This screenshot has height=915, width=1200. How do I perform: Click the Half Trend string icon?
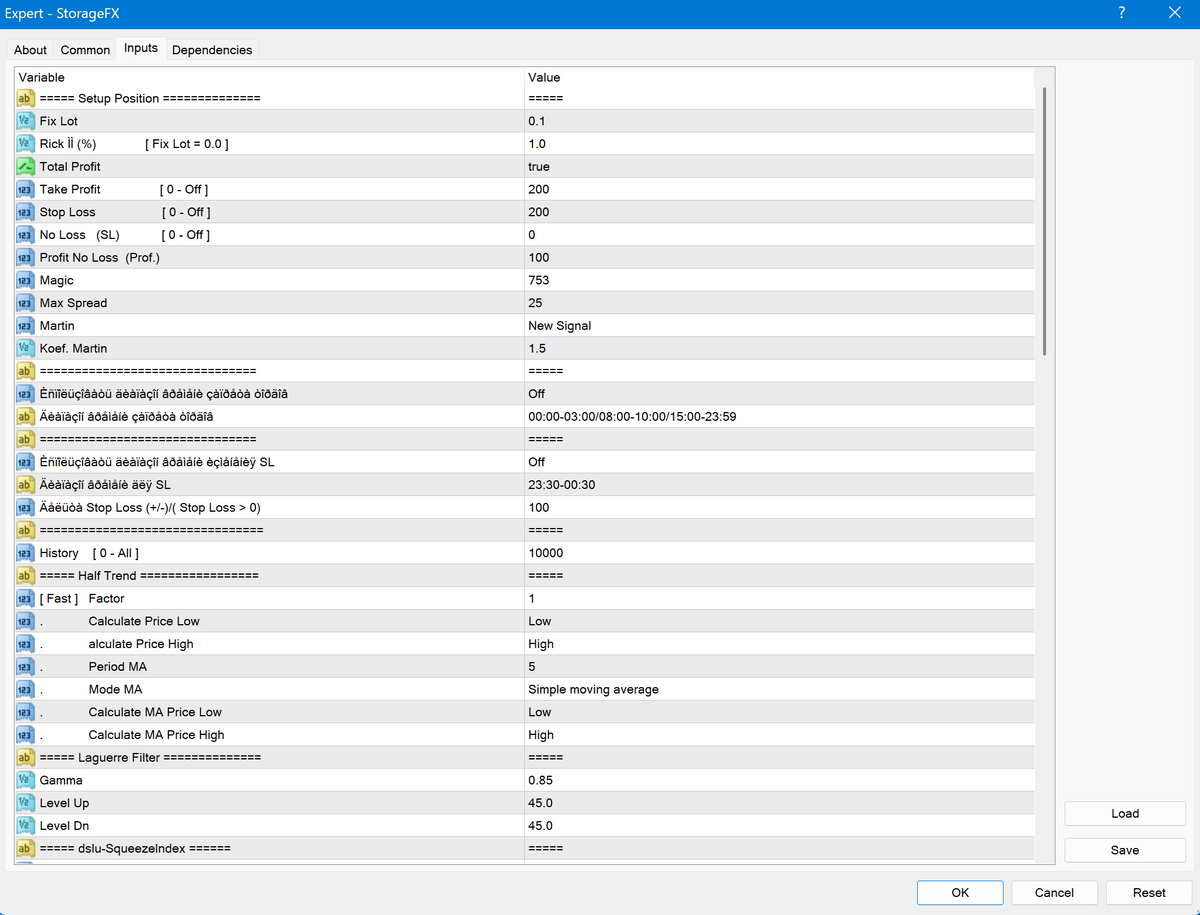coord(26,576)
